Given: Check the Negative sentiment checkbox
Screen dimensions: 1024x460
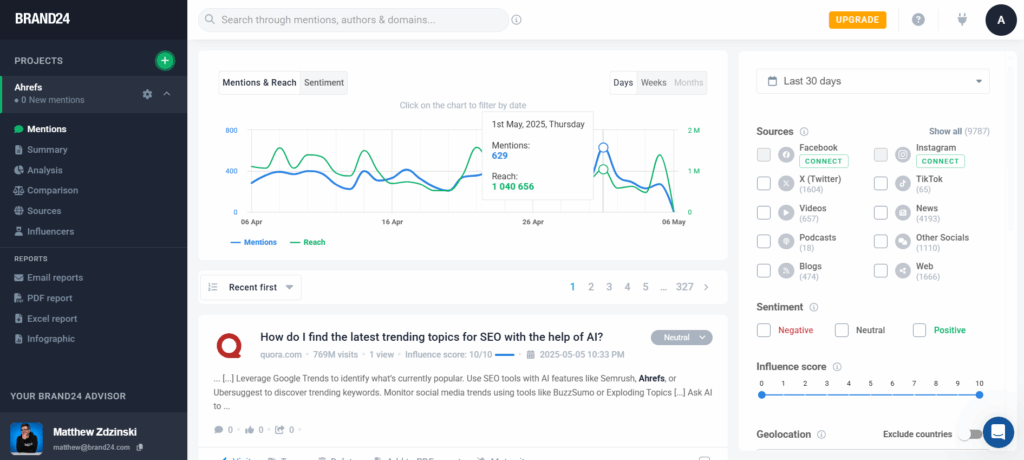Looking at the screenshot, I should click(763, 330).
